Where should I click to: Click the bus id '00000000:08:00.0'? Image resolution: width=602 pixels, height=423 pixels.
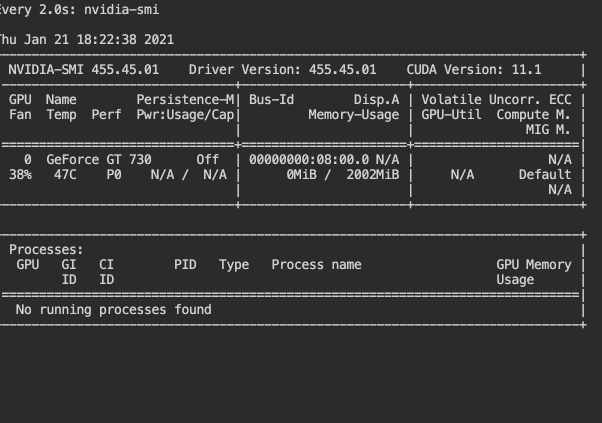309,160
